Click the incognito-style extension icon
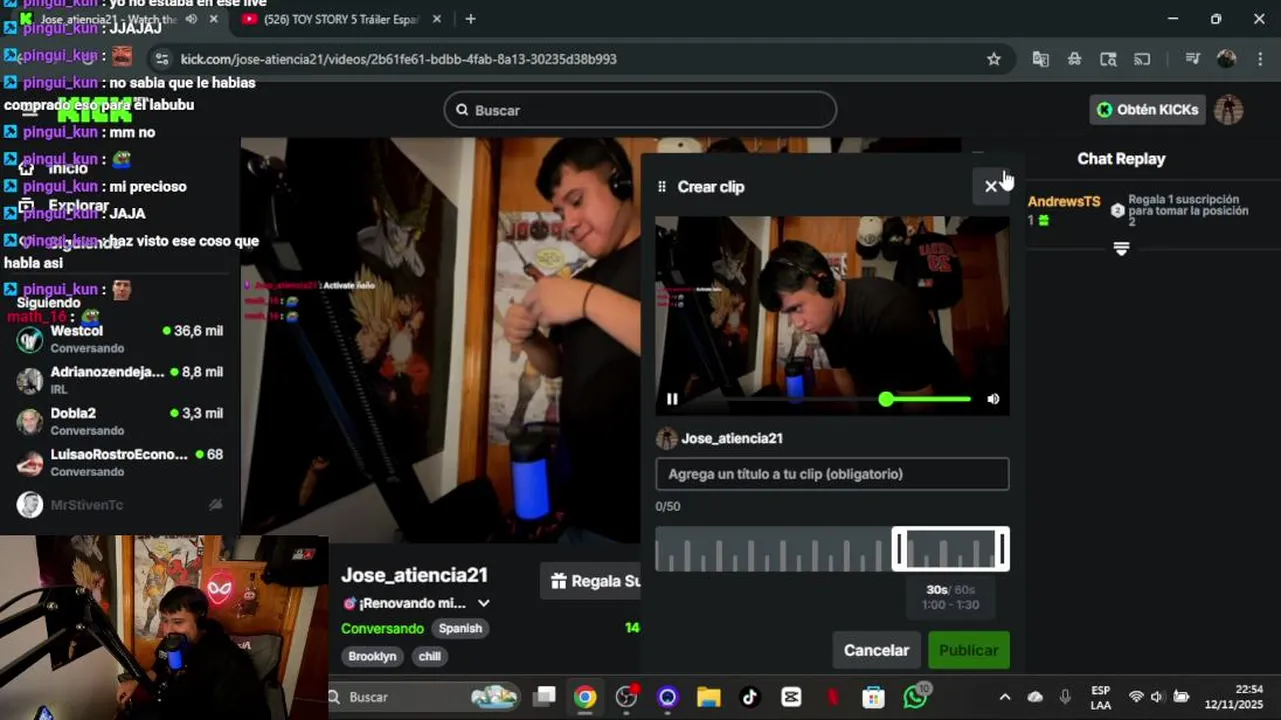The height and width of the screenshot is (720, 1281). [1074, 59]
